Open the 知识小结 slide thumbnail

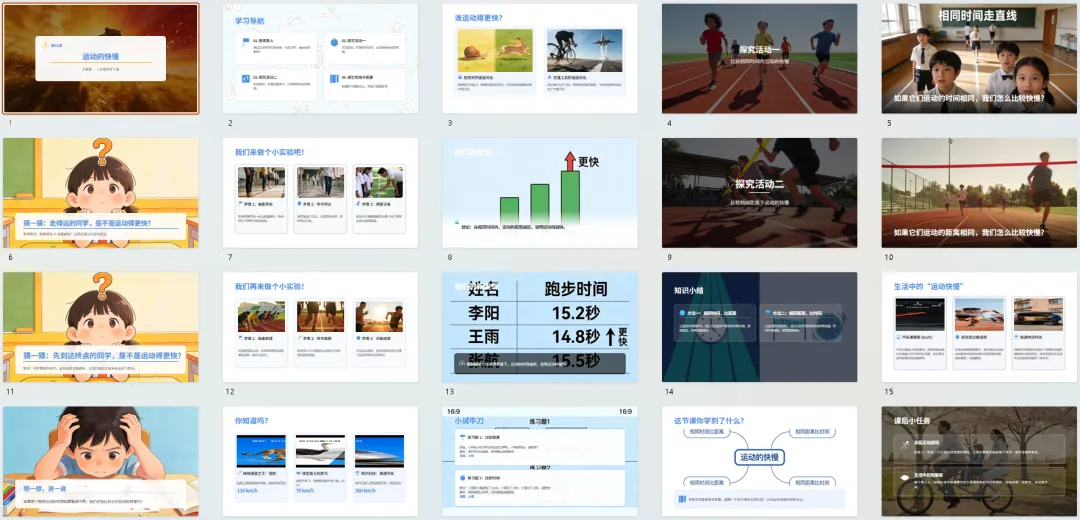coord(760,327)
